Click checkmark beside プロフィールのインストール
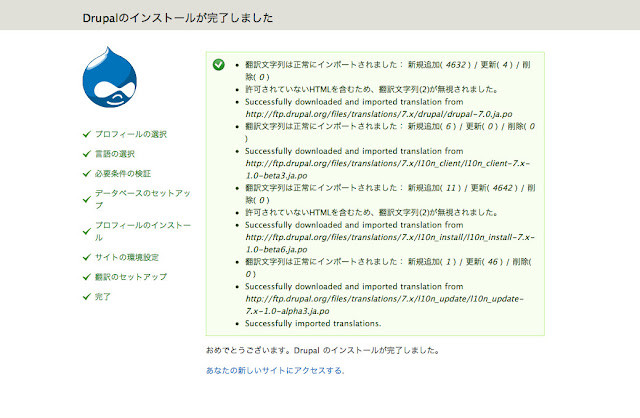Viewport: 640px width, 418px height. tap(87, 231)
